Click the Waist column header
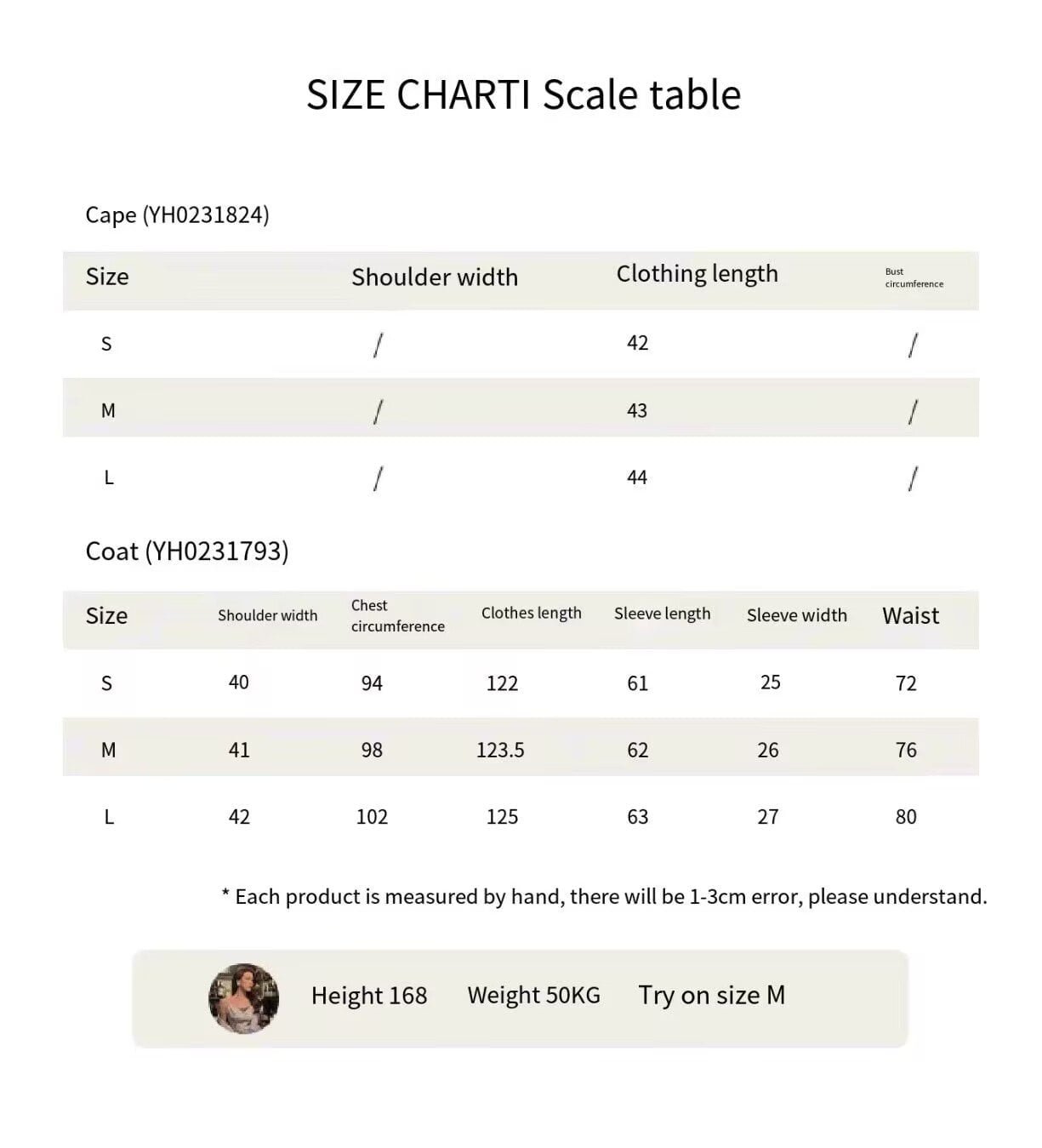The height and width of the screenshot is (1148, 1042). coord(910,615)
